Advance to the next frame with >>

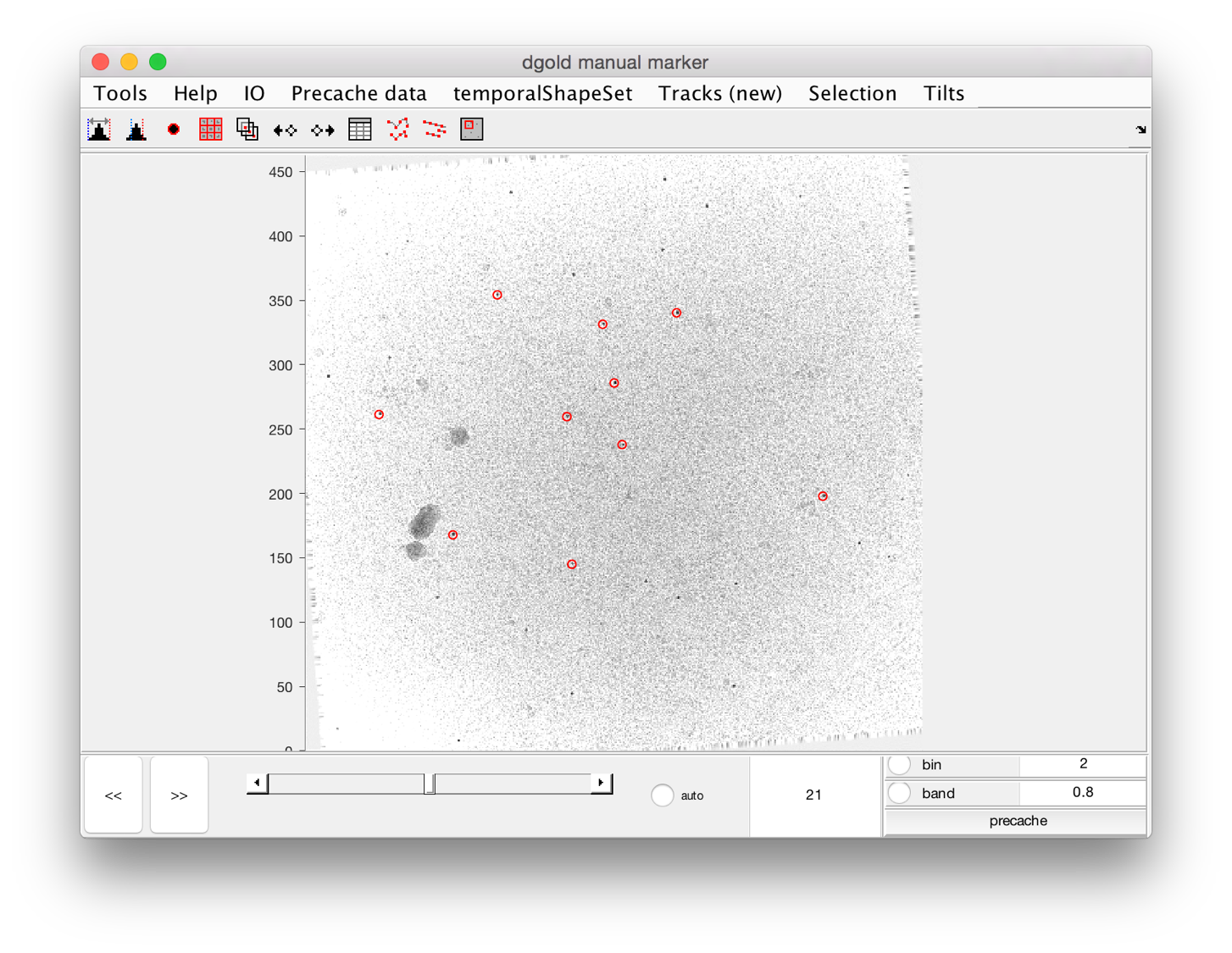click(179, 795)
